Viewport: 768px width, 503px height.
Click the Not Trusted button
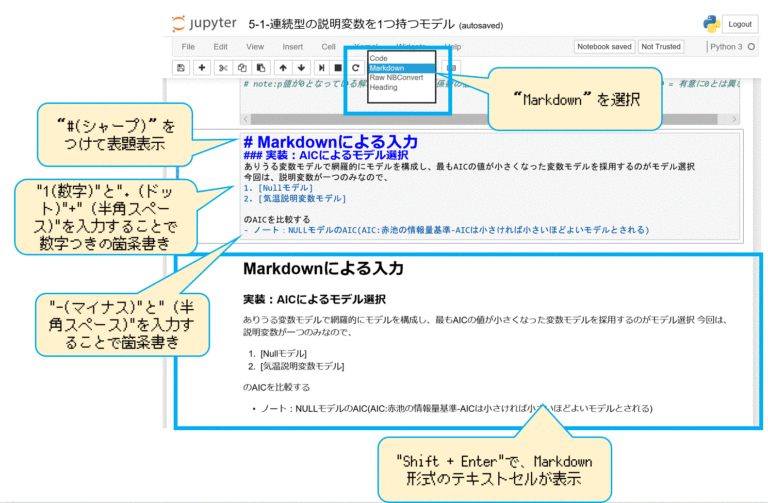[660, 47]
